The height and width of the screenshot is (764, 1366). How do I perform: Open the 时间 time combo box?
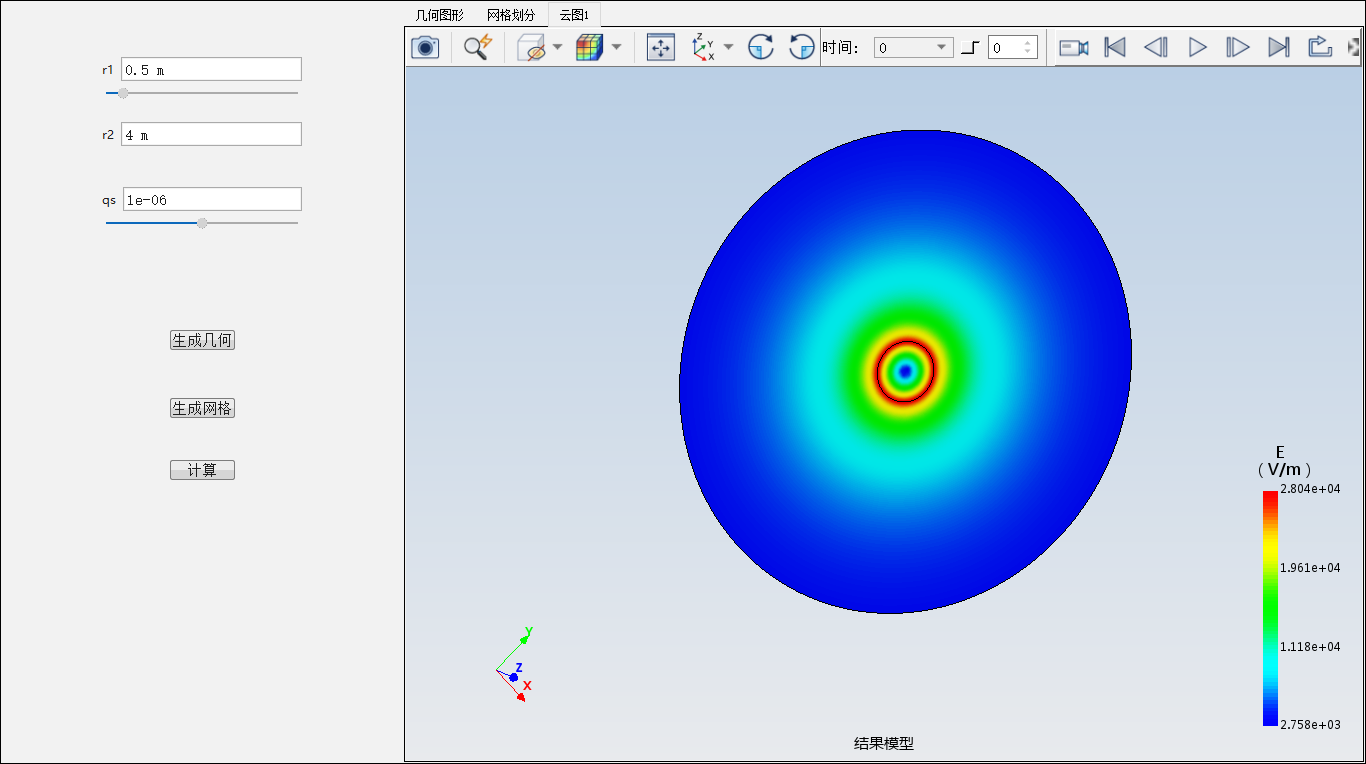click(914, 47)
